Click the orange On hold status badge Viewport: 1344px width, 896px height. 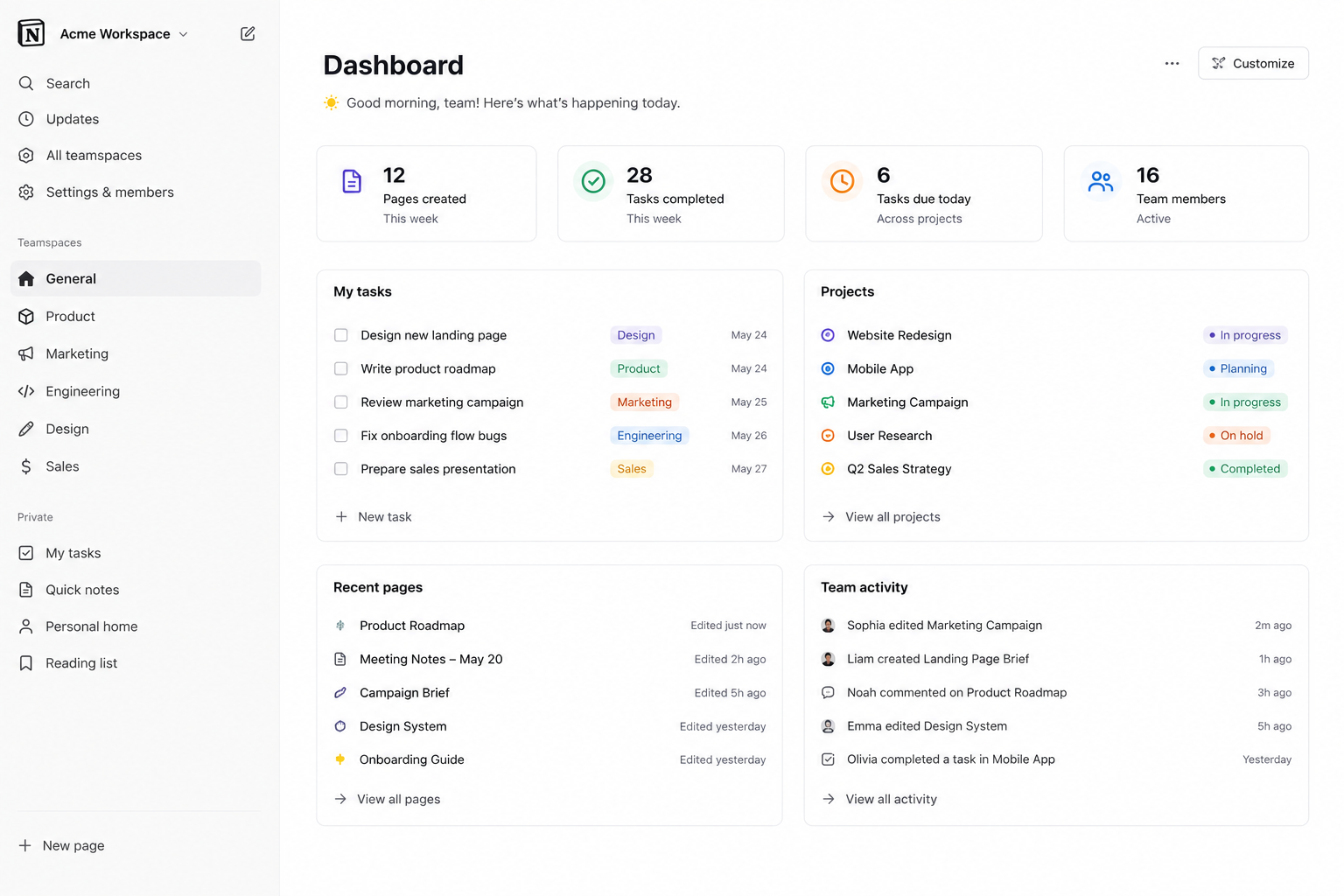point(1236,436)
